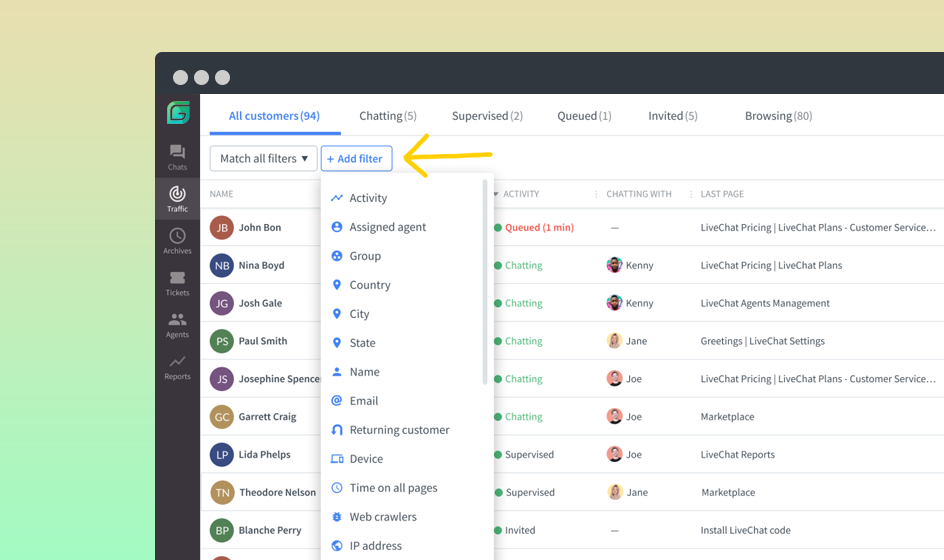Click Joe's avatar in Lida Phelps row
Viewport: 944px width, 560px height.
[x=614, y=454]
